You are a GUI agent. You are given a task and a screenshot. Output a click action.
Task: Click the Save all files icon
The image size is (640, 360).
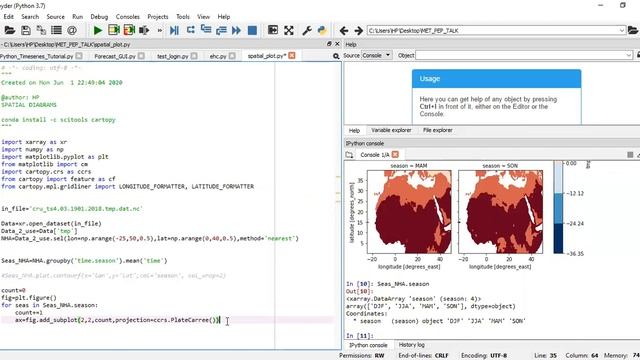[x=41, y=30]
